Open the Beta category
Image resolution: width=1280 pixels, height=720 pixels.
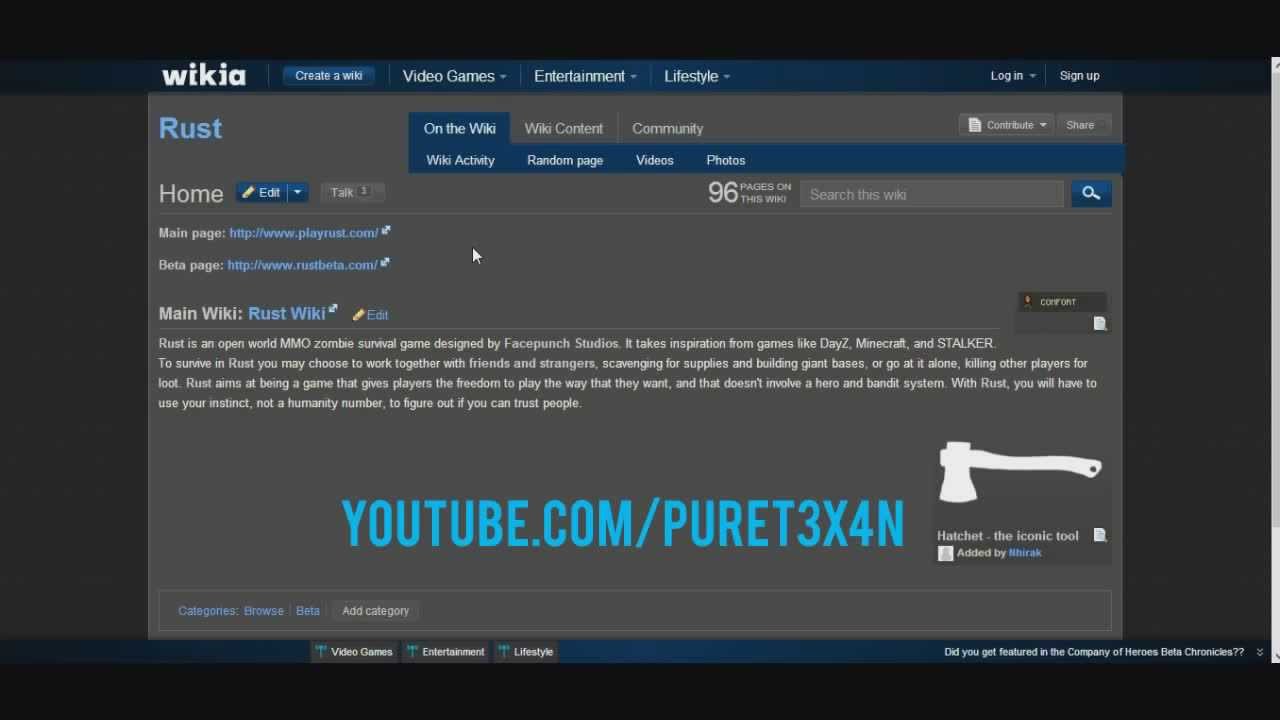[x=308, y=611]
